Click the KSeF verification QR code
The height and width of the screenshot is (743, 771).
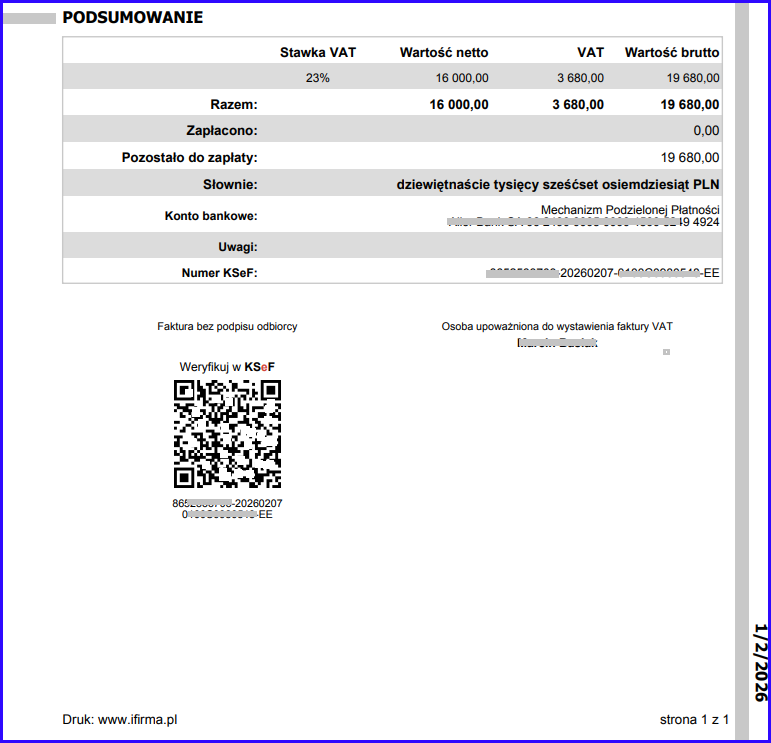(227, 434)
